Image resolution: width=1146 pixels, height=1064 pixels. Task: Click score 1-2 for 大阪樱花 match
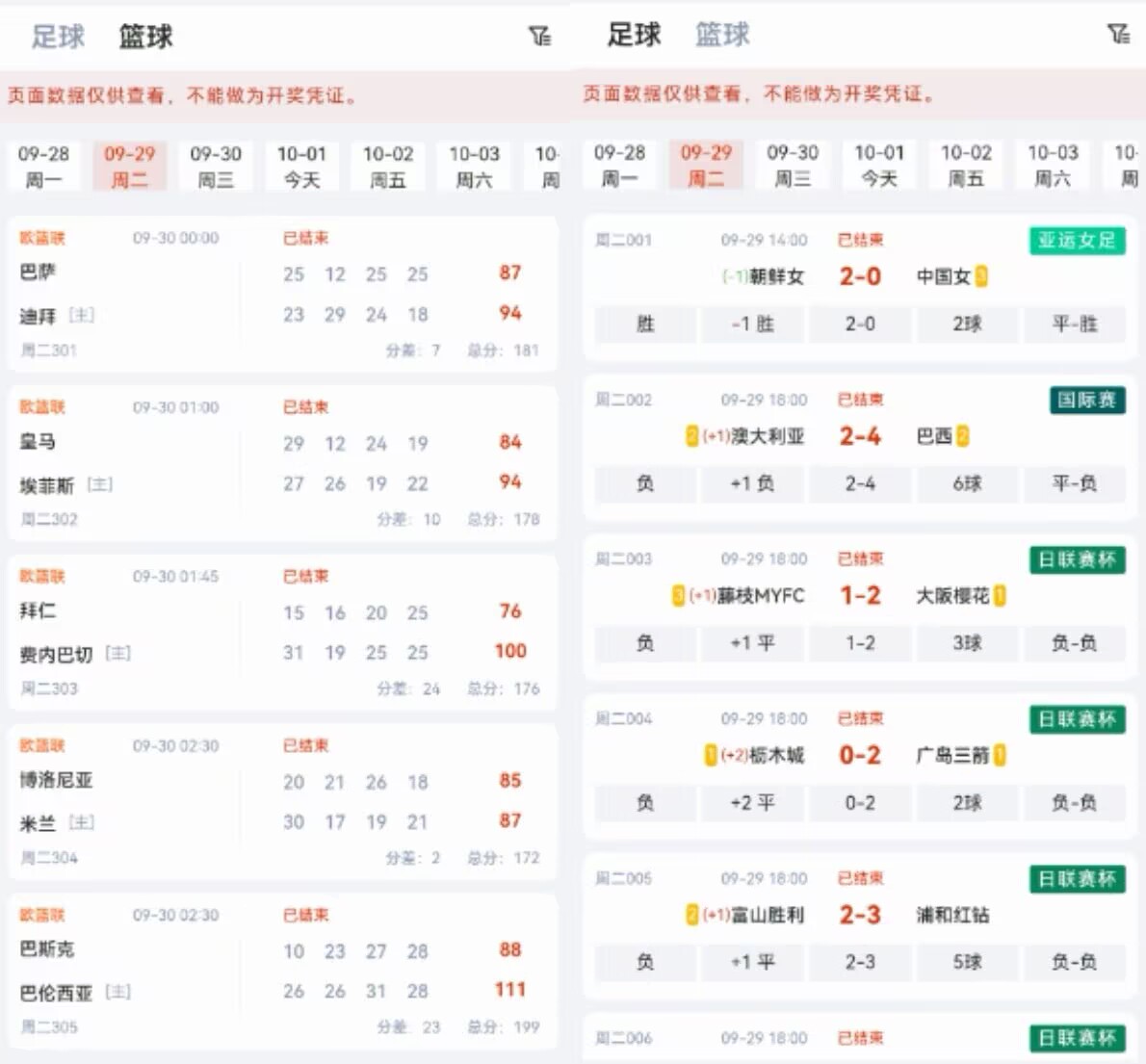tap(860, 596)
